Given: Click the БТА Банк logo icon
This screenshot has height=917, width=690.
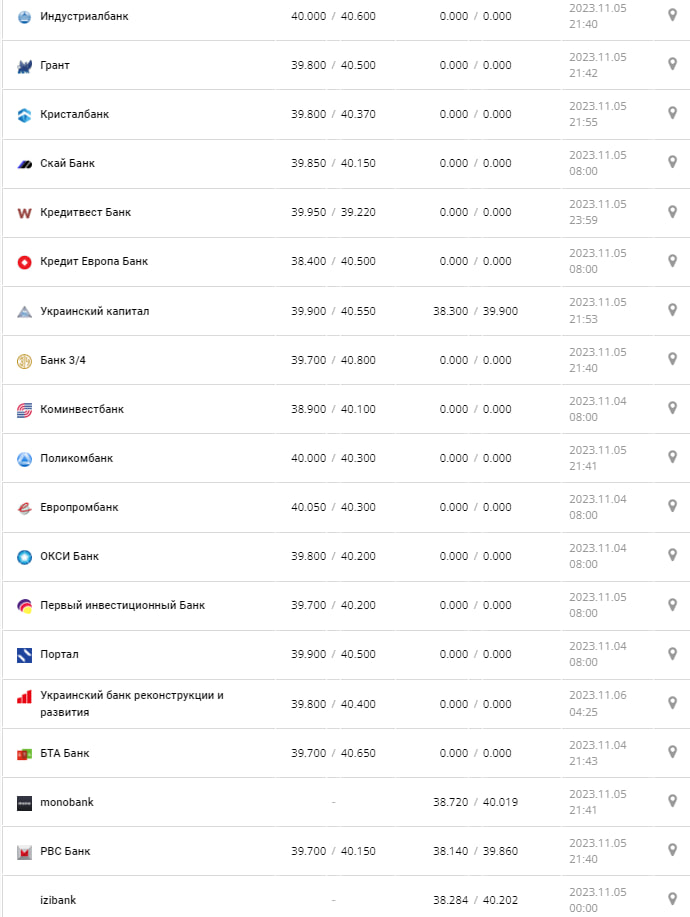Looking at the screenshot, I should [25, 754].
